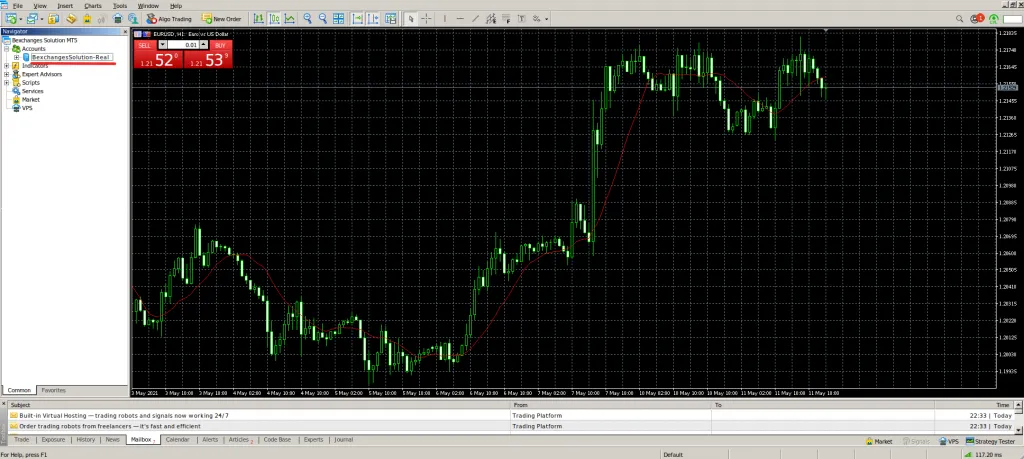Open the View menu
The image size is (1024, 459).
(x=40, y=5)
